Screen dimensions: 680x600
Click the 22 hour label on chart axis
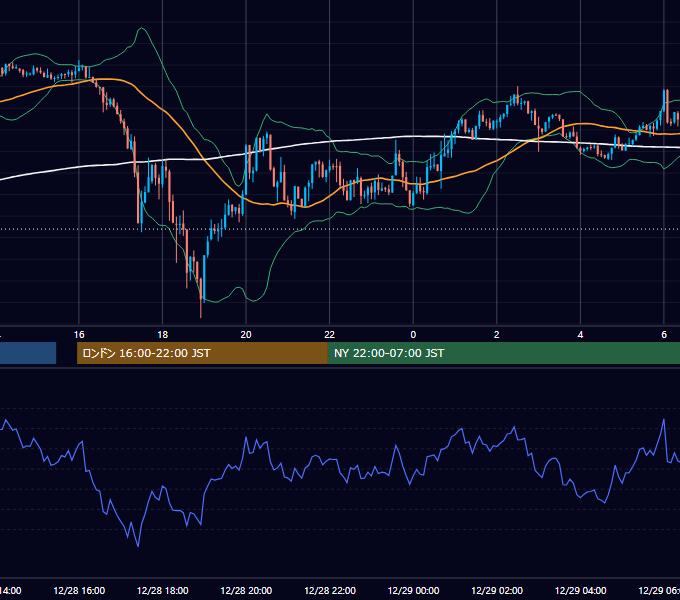[330, 335]
